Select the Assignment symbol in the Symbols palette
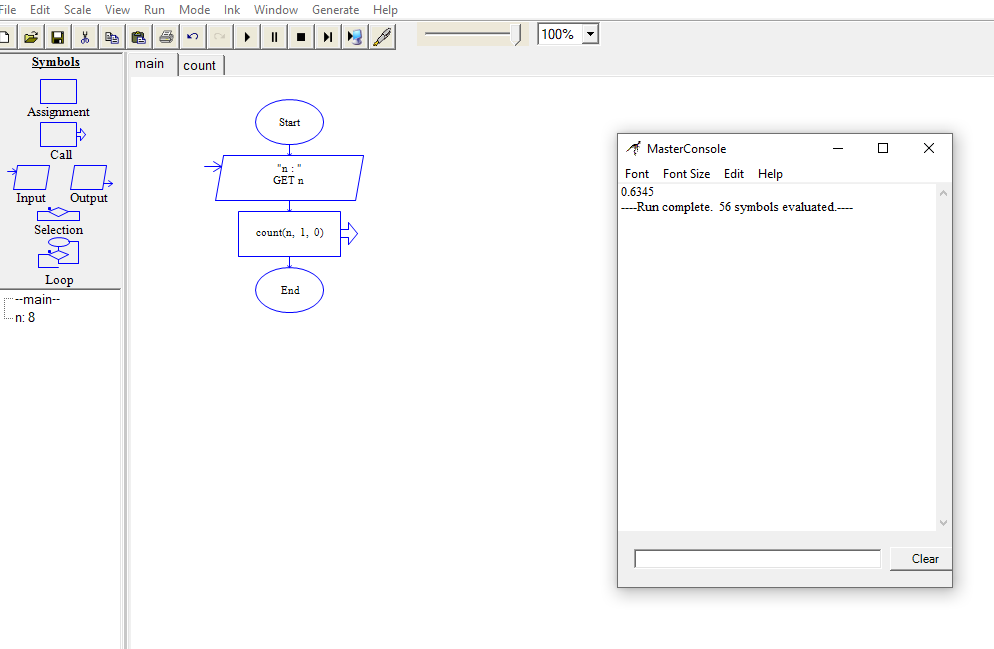This screenshot has width=994, height=649. [58, 91]
